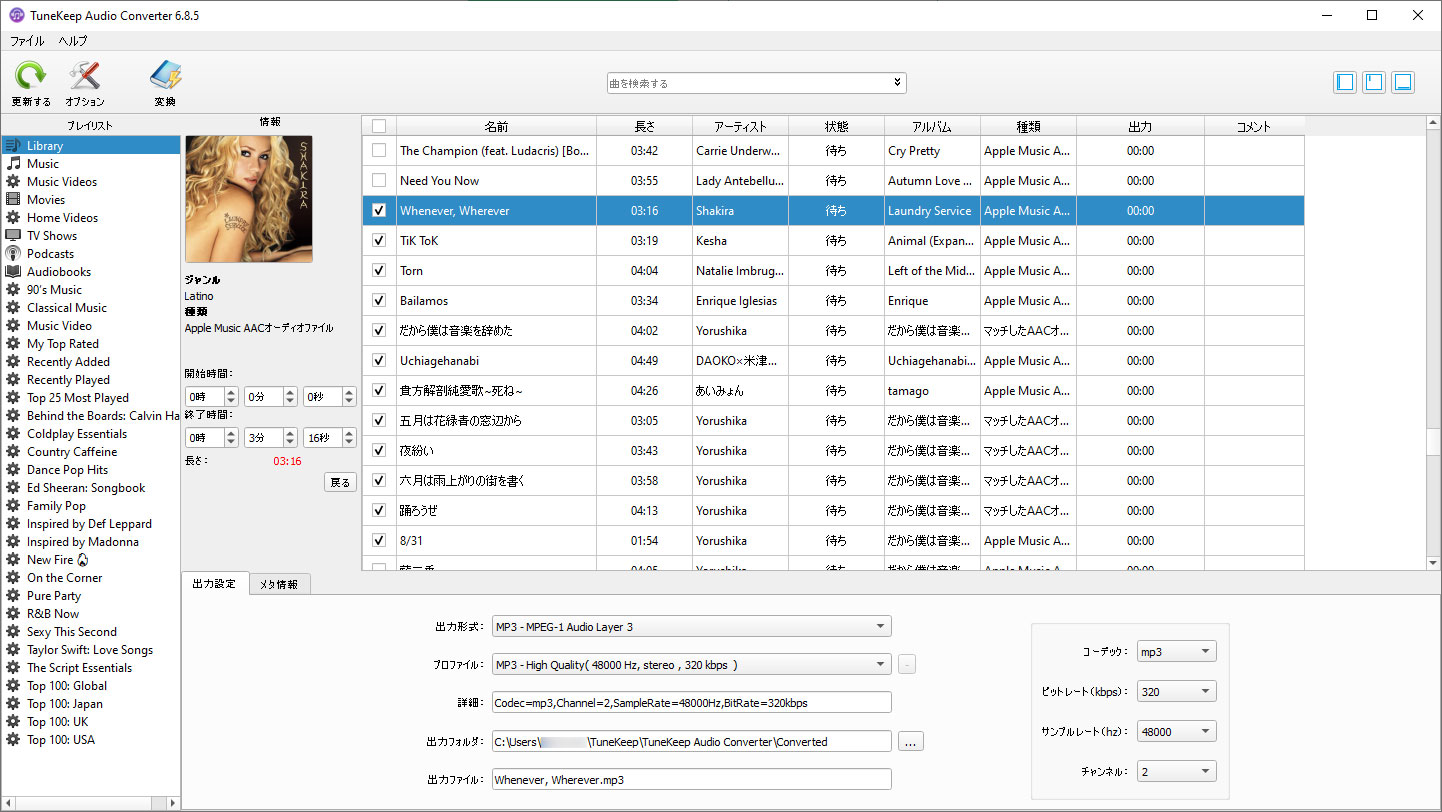Switch to the first layout view icon

(1345, 82)
